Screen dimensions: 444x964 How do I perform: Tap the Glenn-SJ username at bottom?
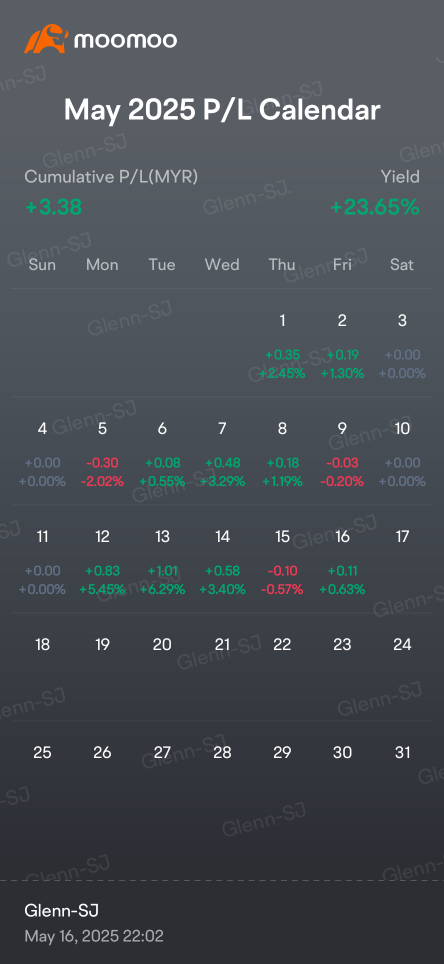click(61, 911)
